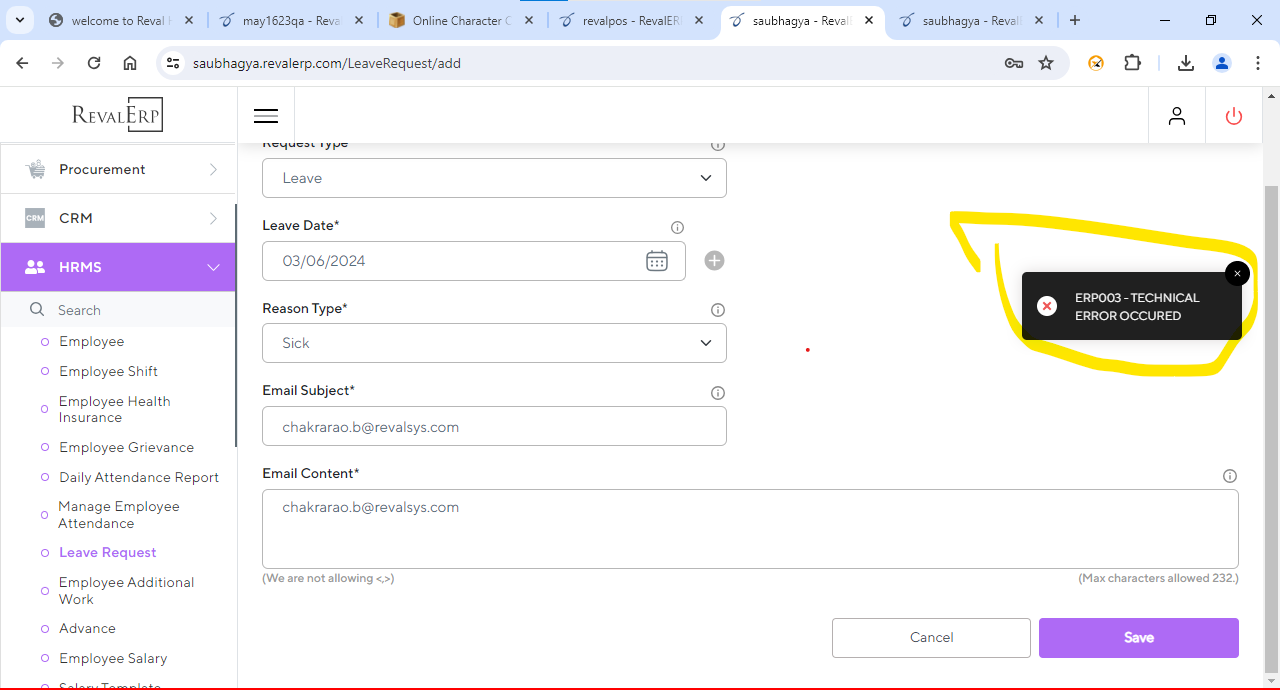Bookmark this page with the star icon

point(1046,63)
